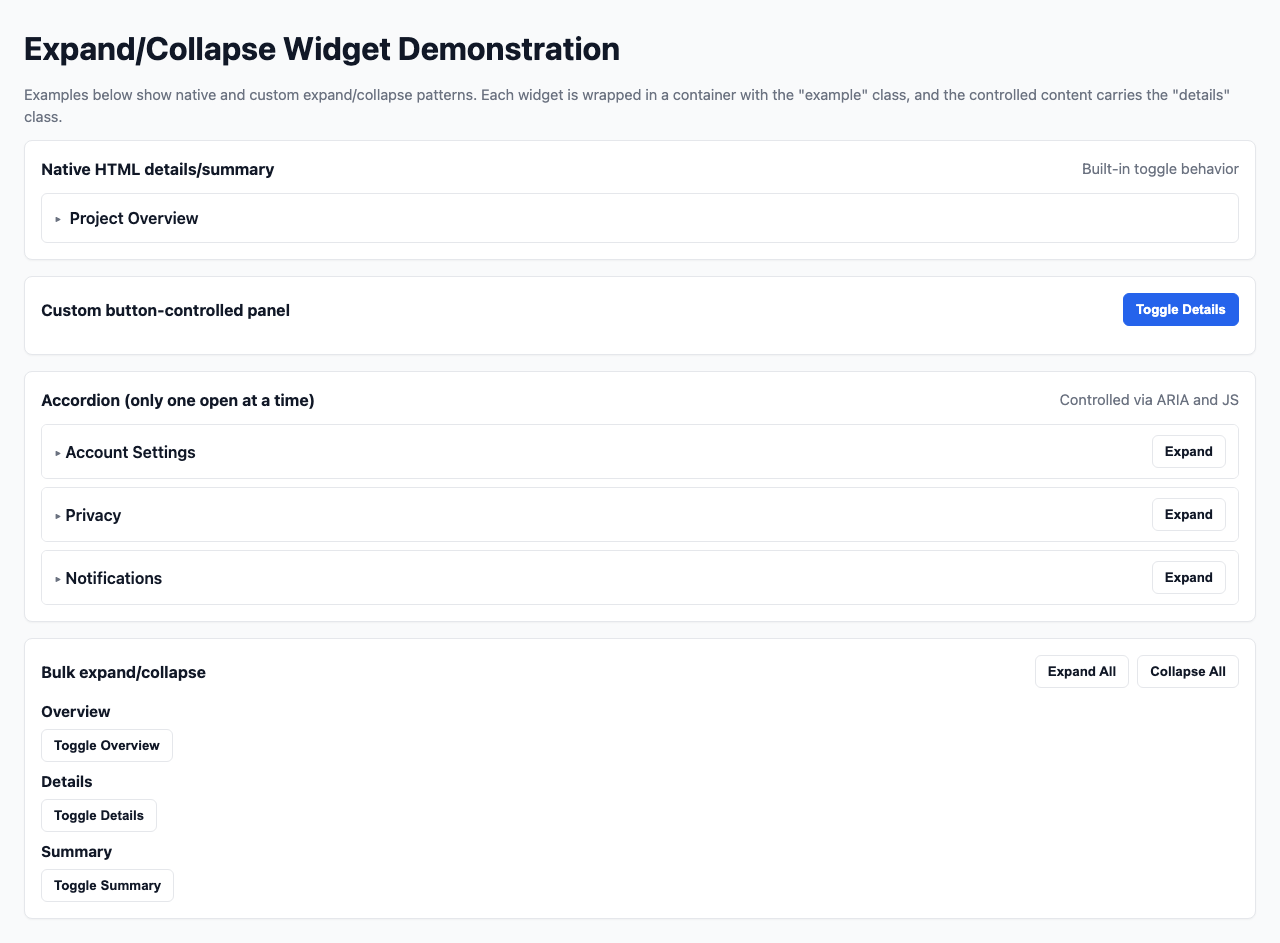The height and width of the screenshot is (943, 1280).
Task: Select the Account Settings header row
Action: pyautogui.click(x=130, y=452)
